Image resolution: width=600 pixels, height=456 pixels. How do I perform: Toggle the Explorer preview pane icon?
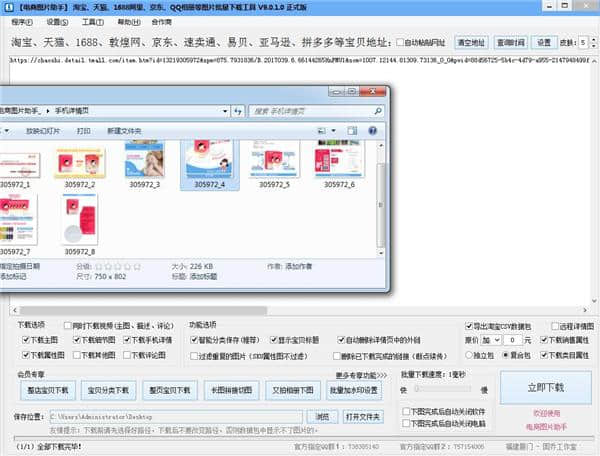352,131
